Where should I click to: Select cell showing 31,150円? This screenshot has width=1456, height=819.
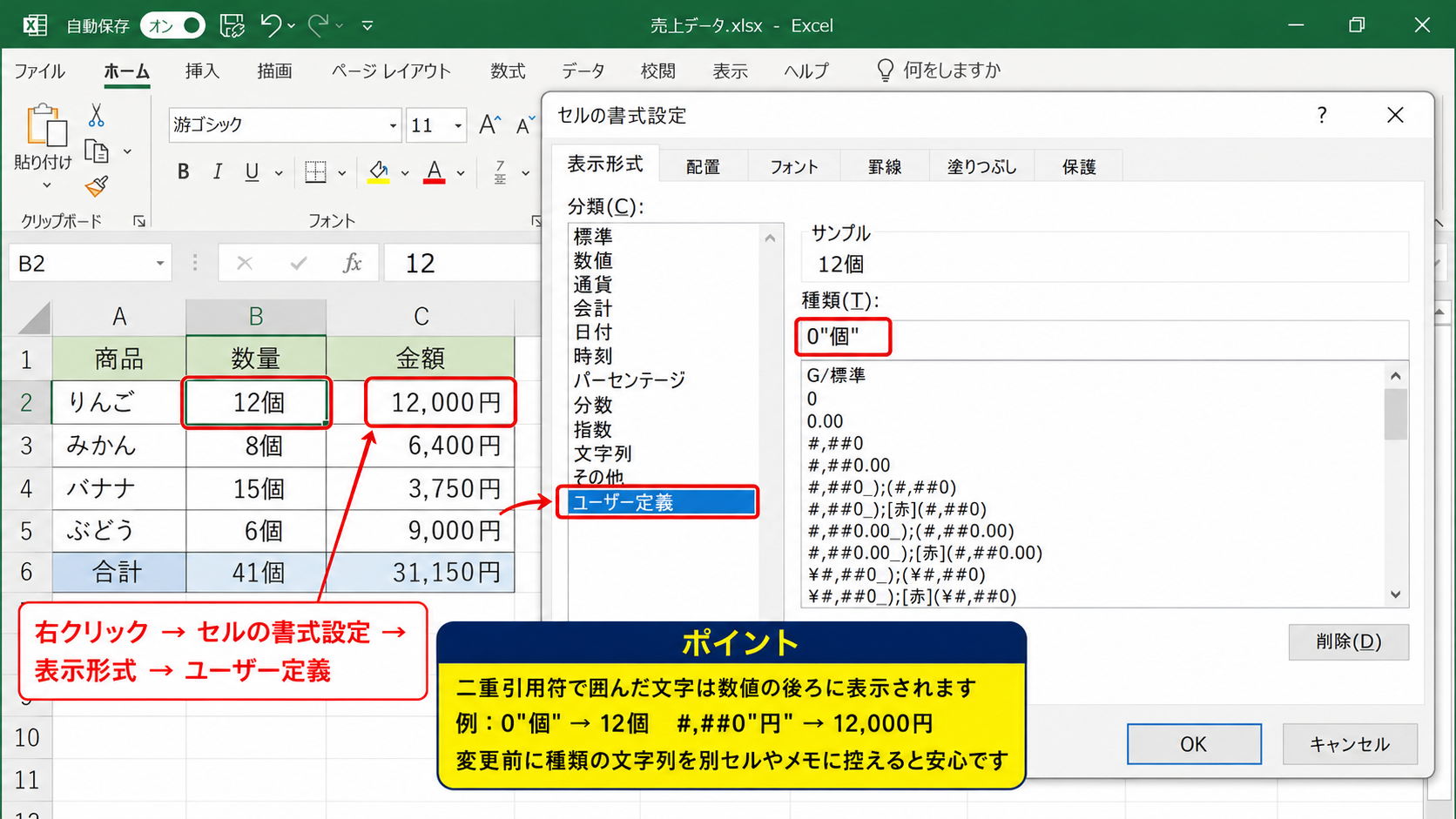tap(421, 573)
